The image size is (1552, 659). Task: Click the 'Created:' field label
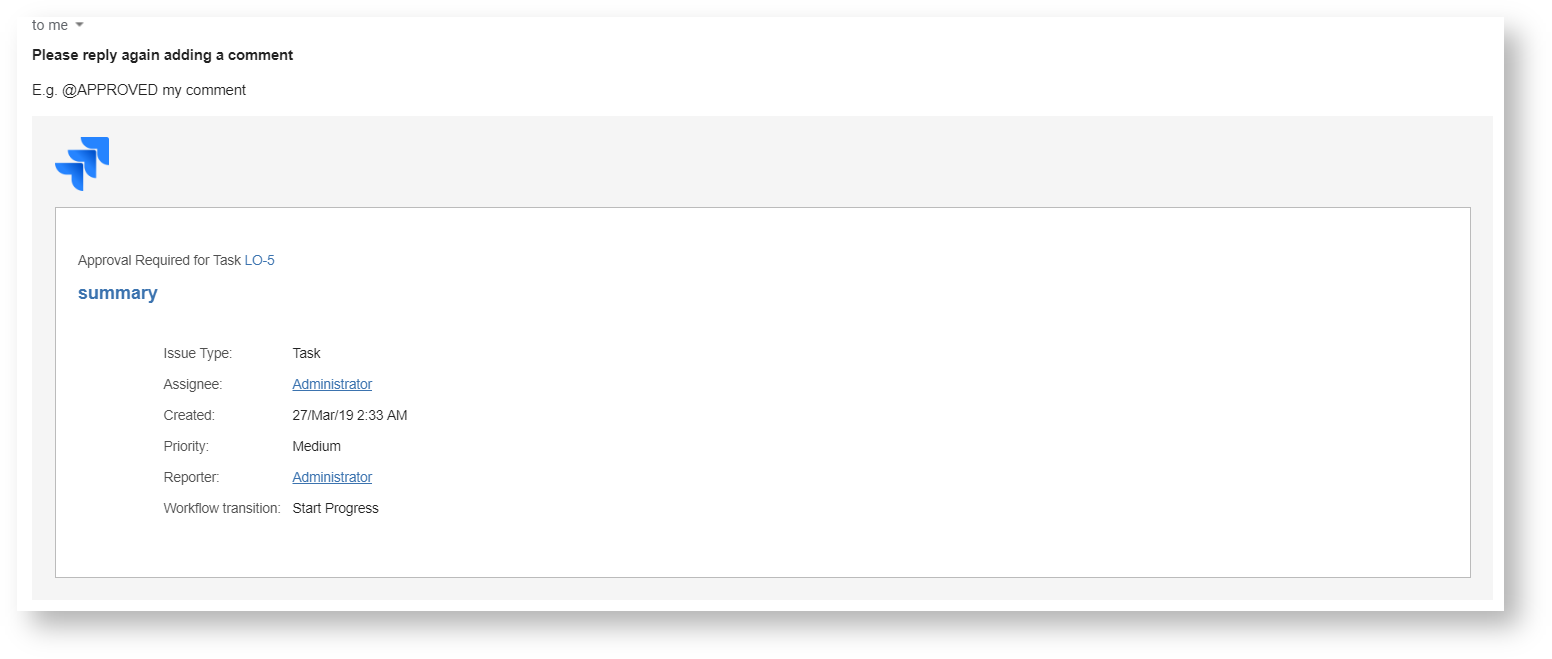(189, 415)
